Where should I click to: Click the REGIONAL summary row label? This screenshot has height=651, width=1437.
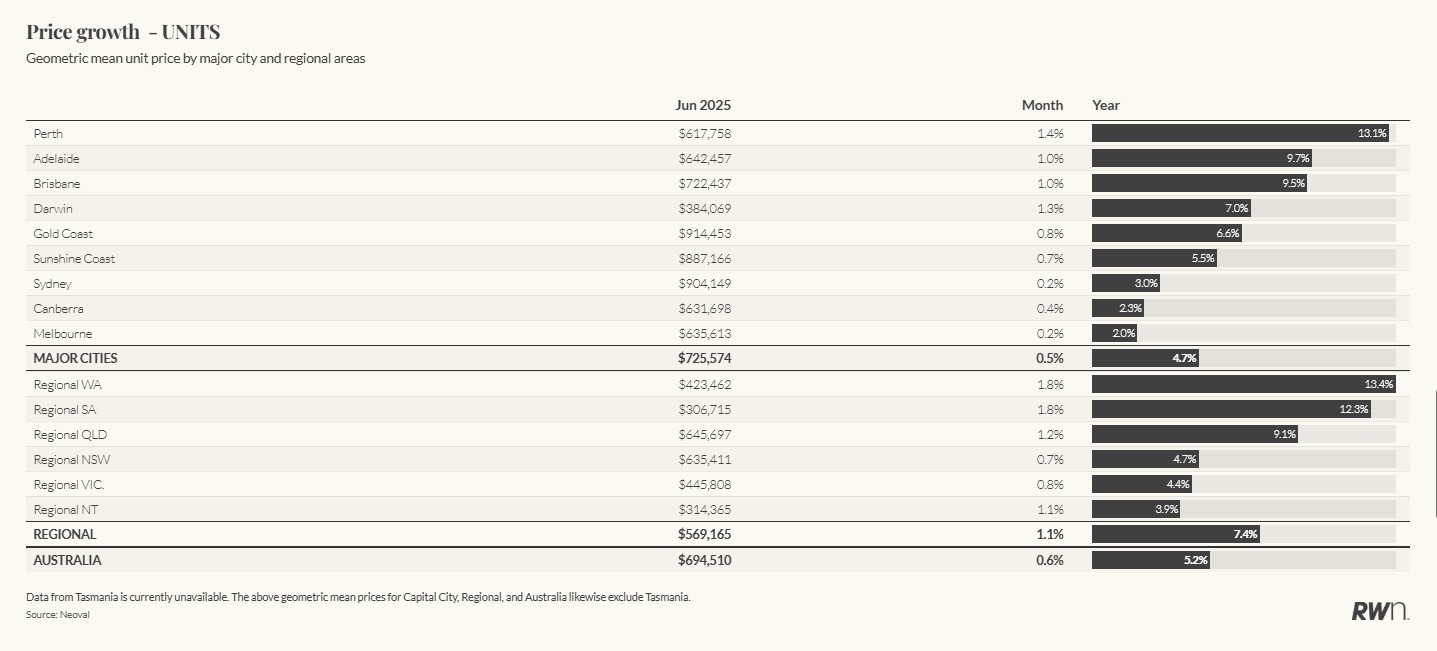[64, 534]
